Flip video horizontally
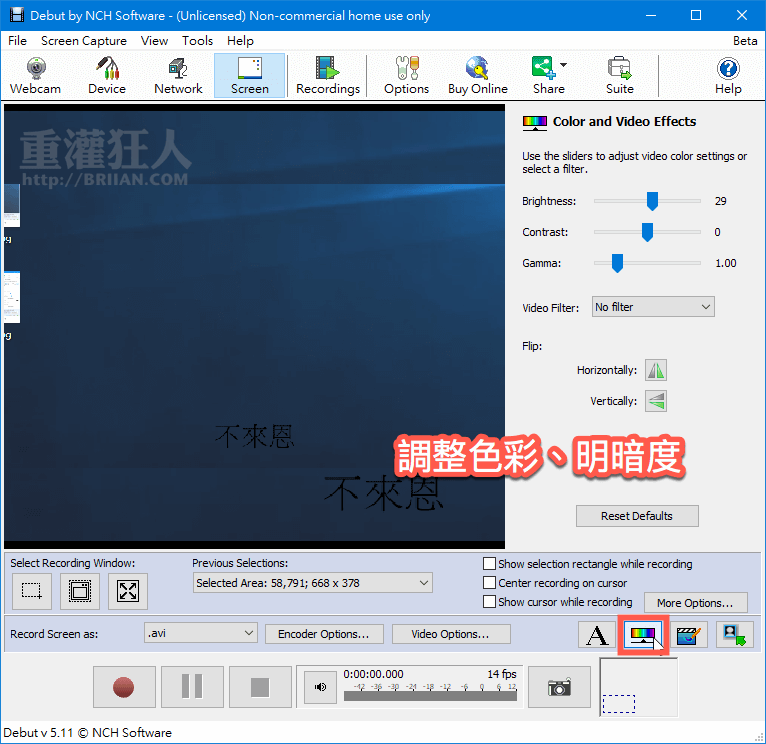Image resolution: width=766 pixels, height=744 pixels. [655, 370]
